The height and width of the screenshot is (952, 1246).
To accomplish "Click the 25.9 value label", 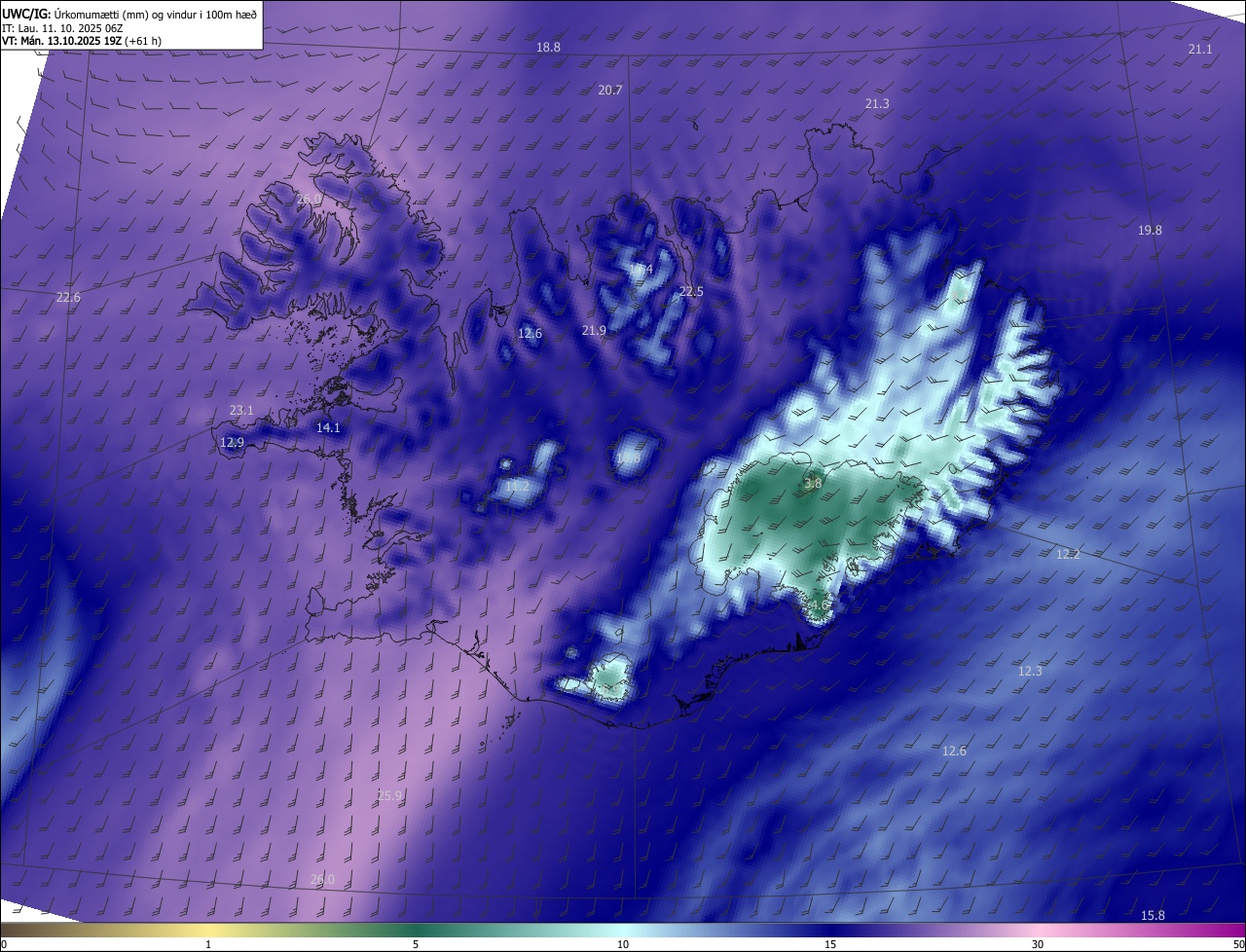I will point(388,796).
